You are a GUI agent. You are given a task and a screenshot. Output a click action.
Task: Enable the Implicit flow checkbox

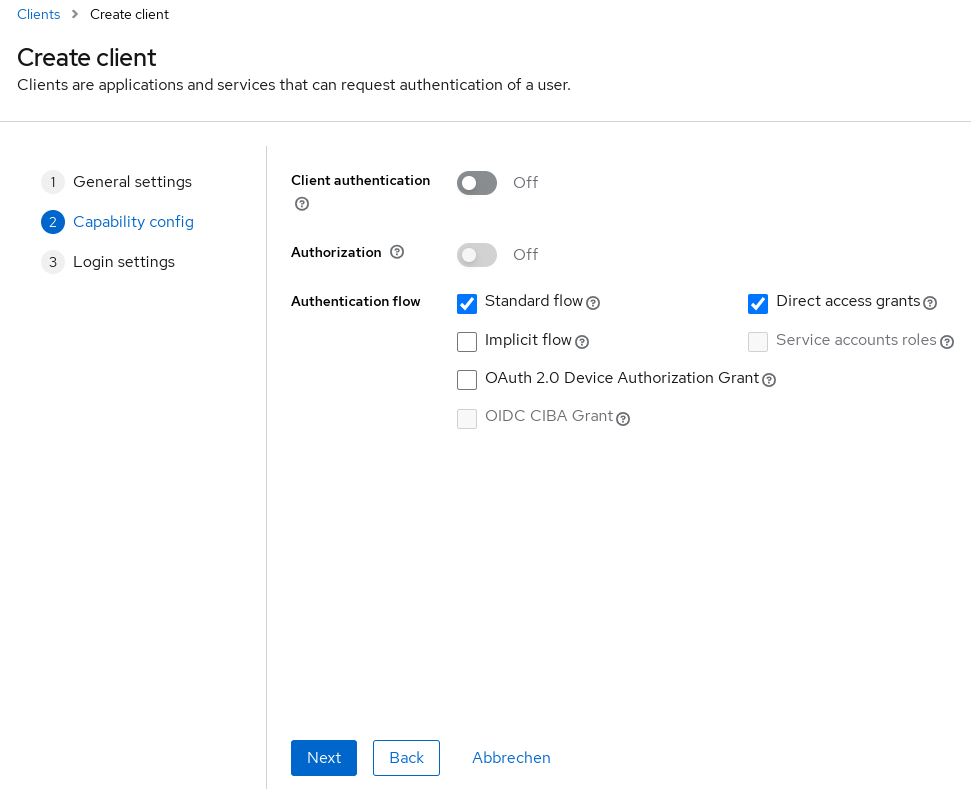click(467, 342)
